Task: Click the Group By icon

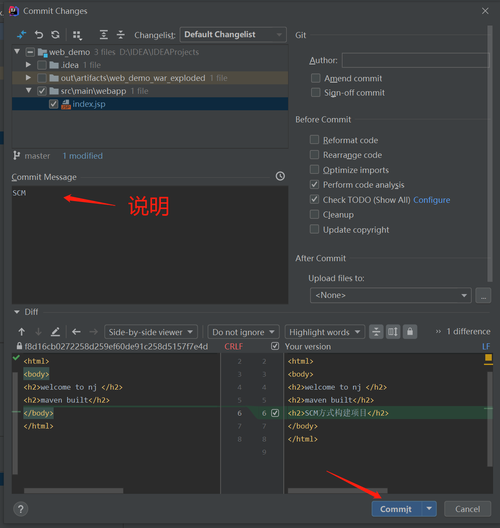Action: [x=77, y=35]
